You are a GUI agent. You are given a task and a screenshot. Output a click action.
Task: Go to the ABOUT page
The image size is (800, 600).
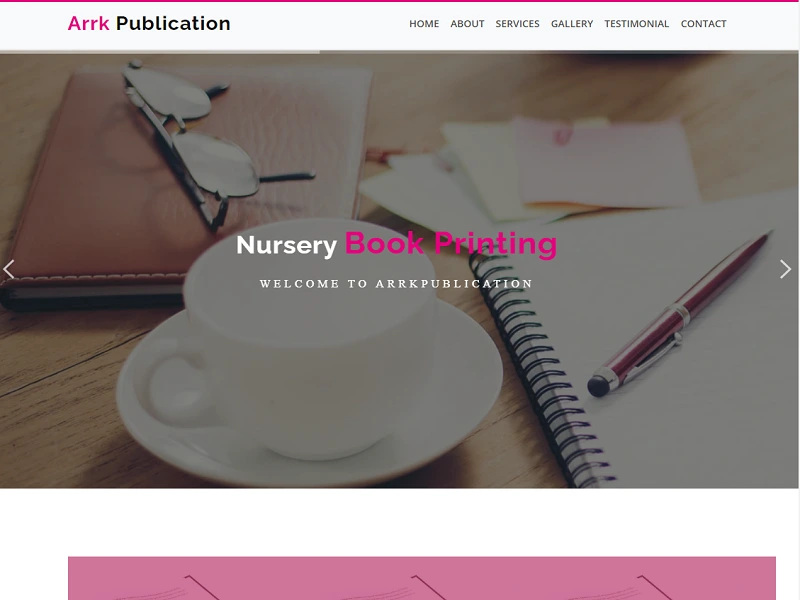click(467, 23)
